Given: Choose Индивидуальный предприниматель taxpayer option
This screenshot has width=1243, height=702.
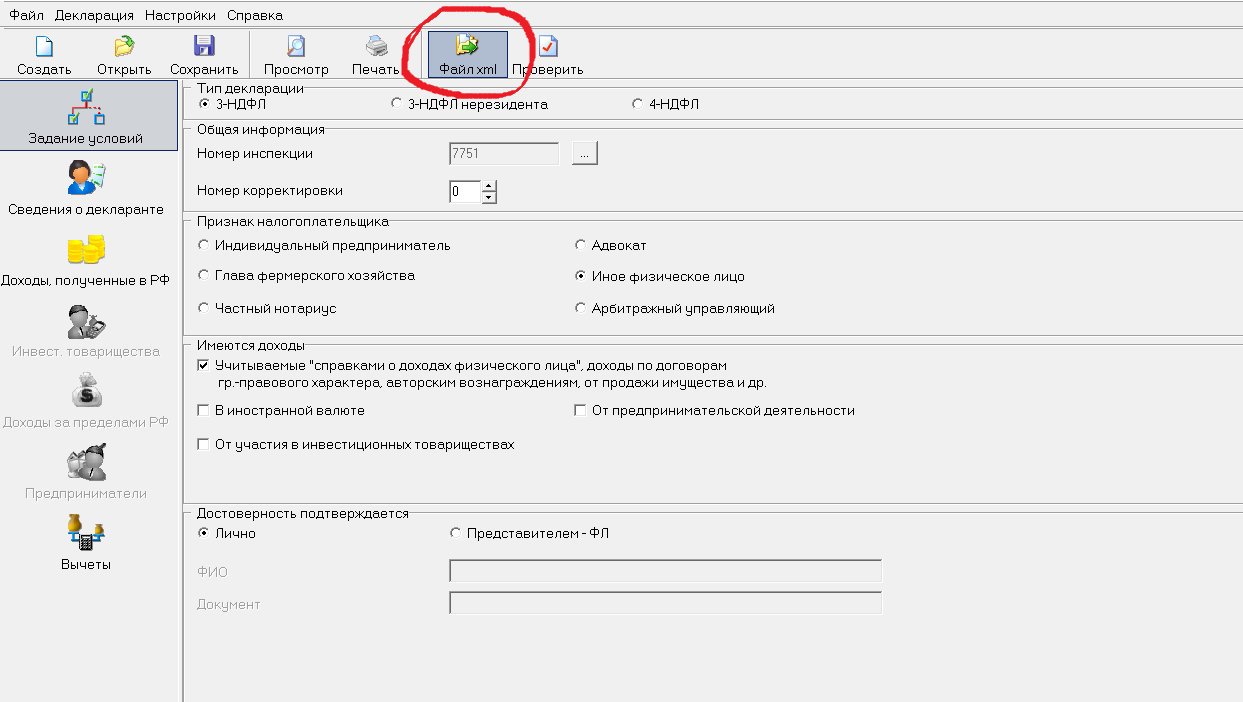Looking at the screenshot, I should click(204, 245).
